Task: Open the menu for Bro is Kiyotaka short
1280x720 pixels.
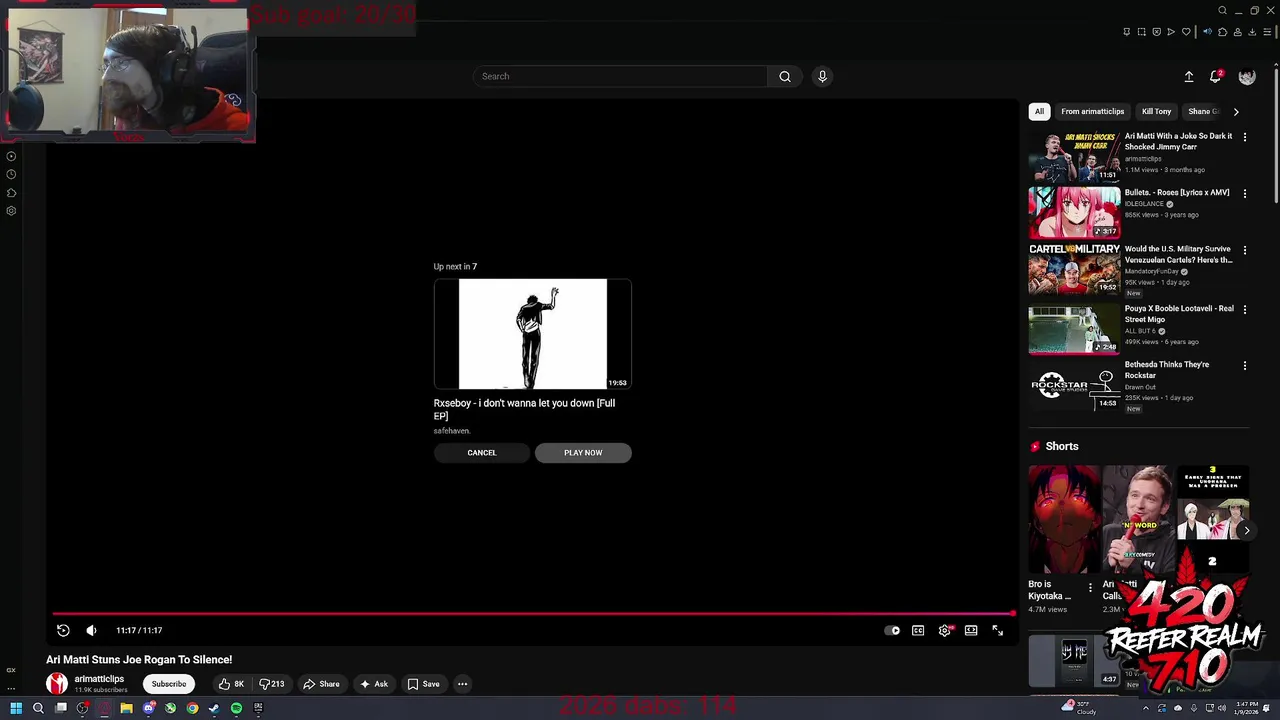Action: click(x=1091, y=588)
